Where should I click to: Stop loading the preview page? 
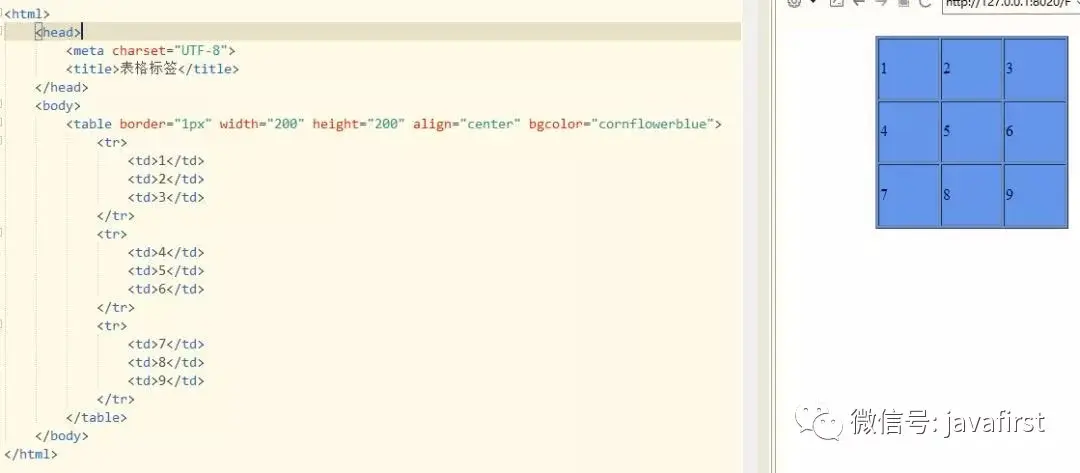coord(903,3)
